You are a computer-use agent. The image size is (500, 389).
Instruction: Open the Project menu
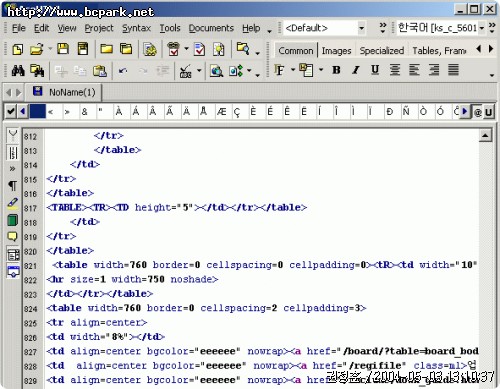coord(99,28)
